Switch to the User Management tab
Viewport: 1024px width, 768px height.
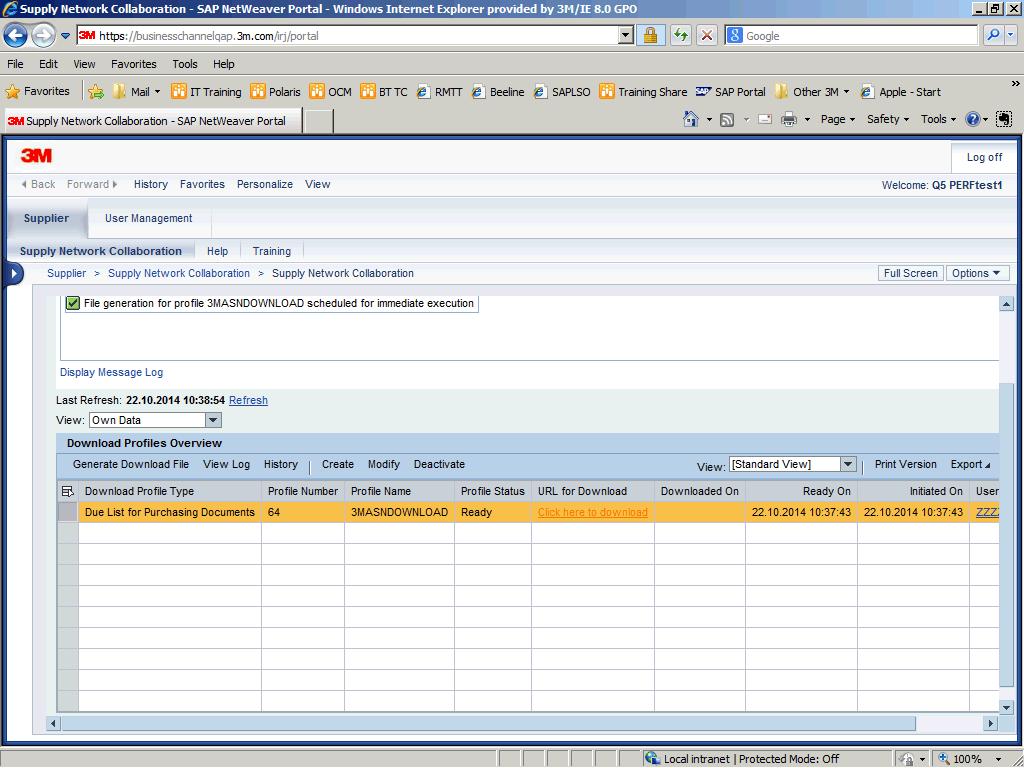pyautogui.click(x=149, y=218)
